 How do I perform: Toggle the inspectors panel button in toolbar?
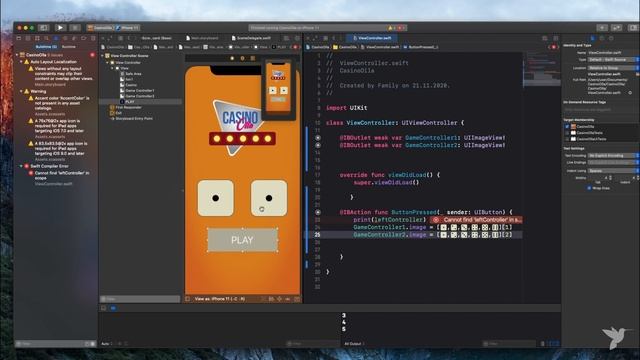[633, 28]
